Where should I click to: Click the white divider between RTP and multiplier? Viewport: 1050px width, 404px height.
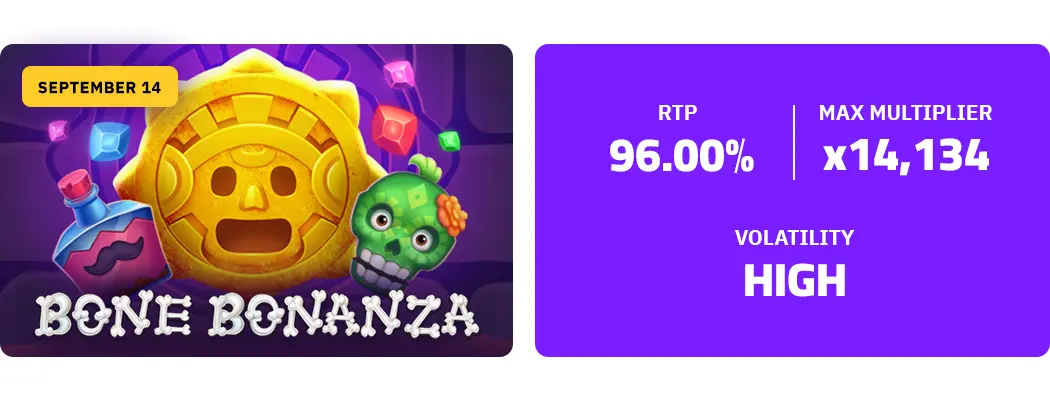pyautogui.click(x=794, y=142)
